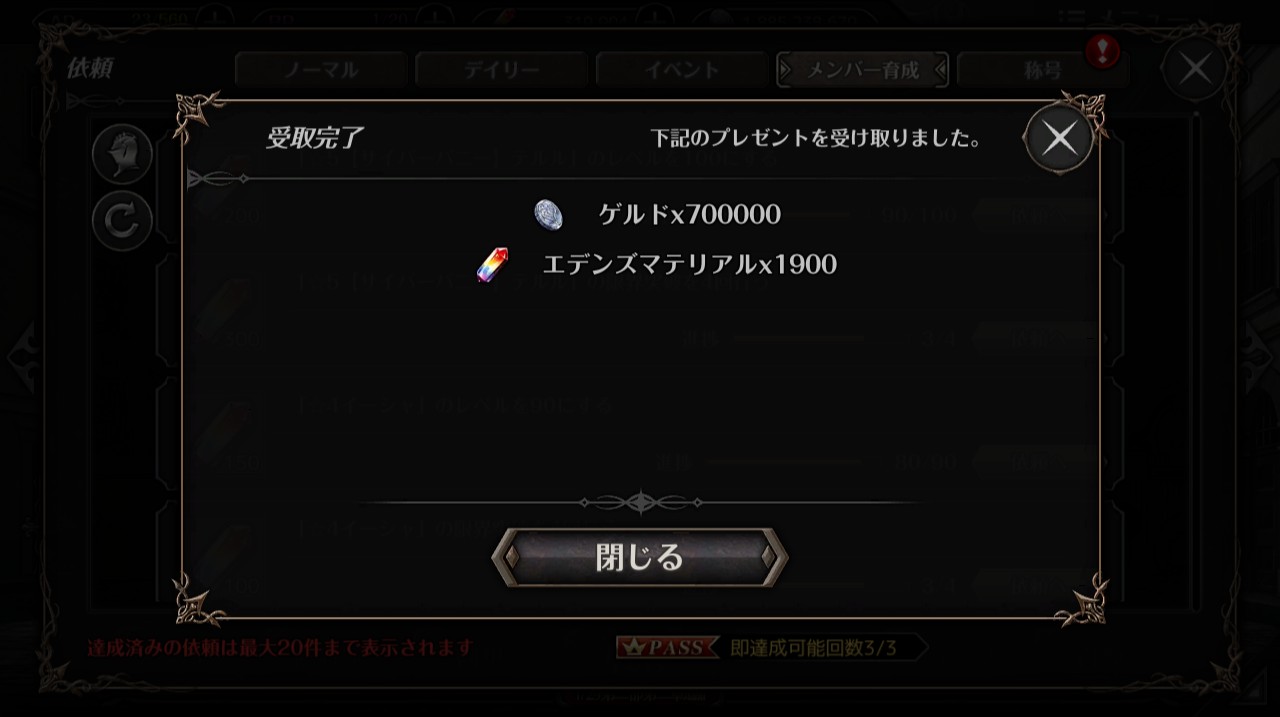Click the 閉じる button
This screenshot has width=1280, height=717.
pos(640,557)
